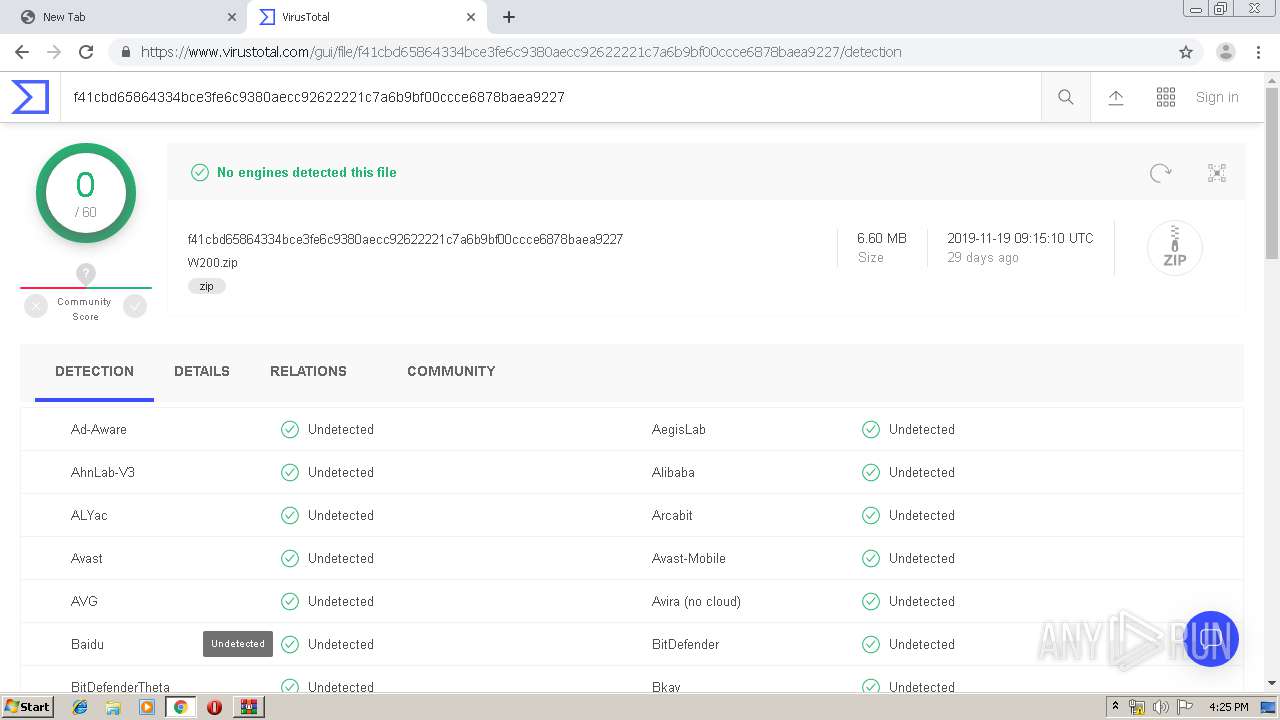The image size is (1280, 720).
Task: Click the No engines detected banner text
Action: click(307, 172)
